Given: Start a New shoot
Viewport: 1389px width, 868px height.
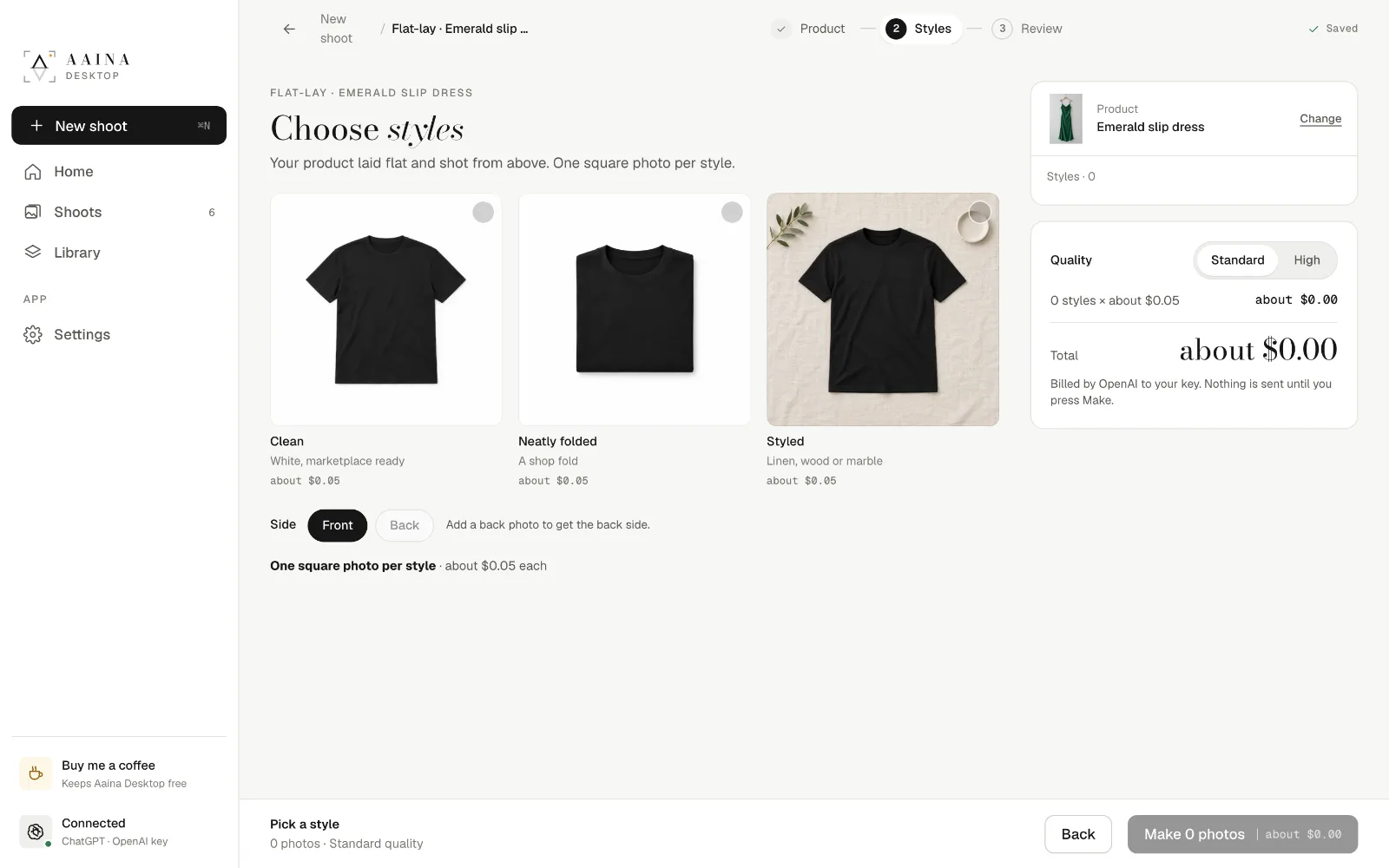Looking at the screenshot, I should (x=119, y=126).
